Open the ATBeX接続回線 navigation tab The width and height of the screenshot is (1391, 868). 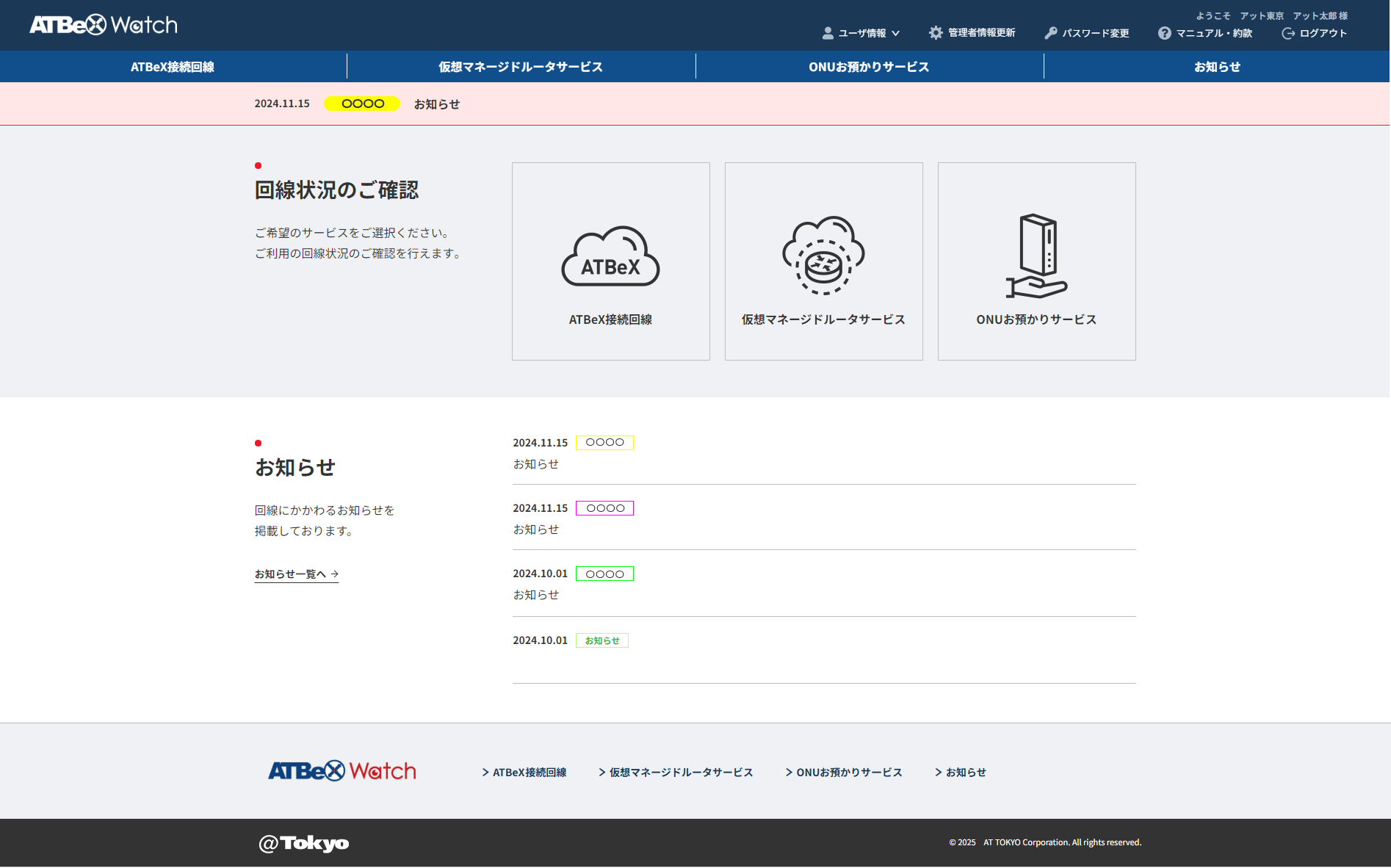click(173, 67)
